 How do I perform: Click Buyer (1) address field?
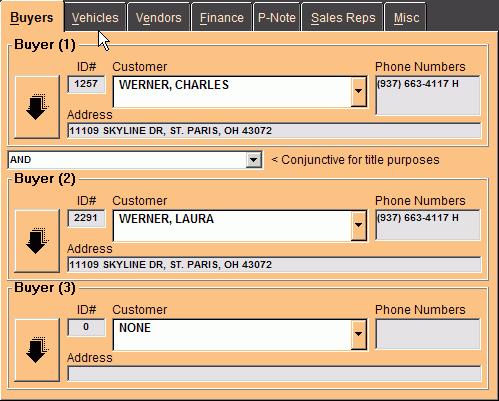(274, 131)
